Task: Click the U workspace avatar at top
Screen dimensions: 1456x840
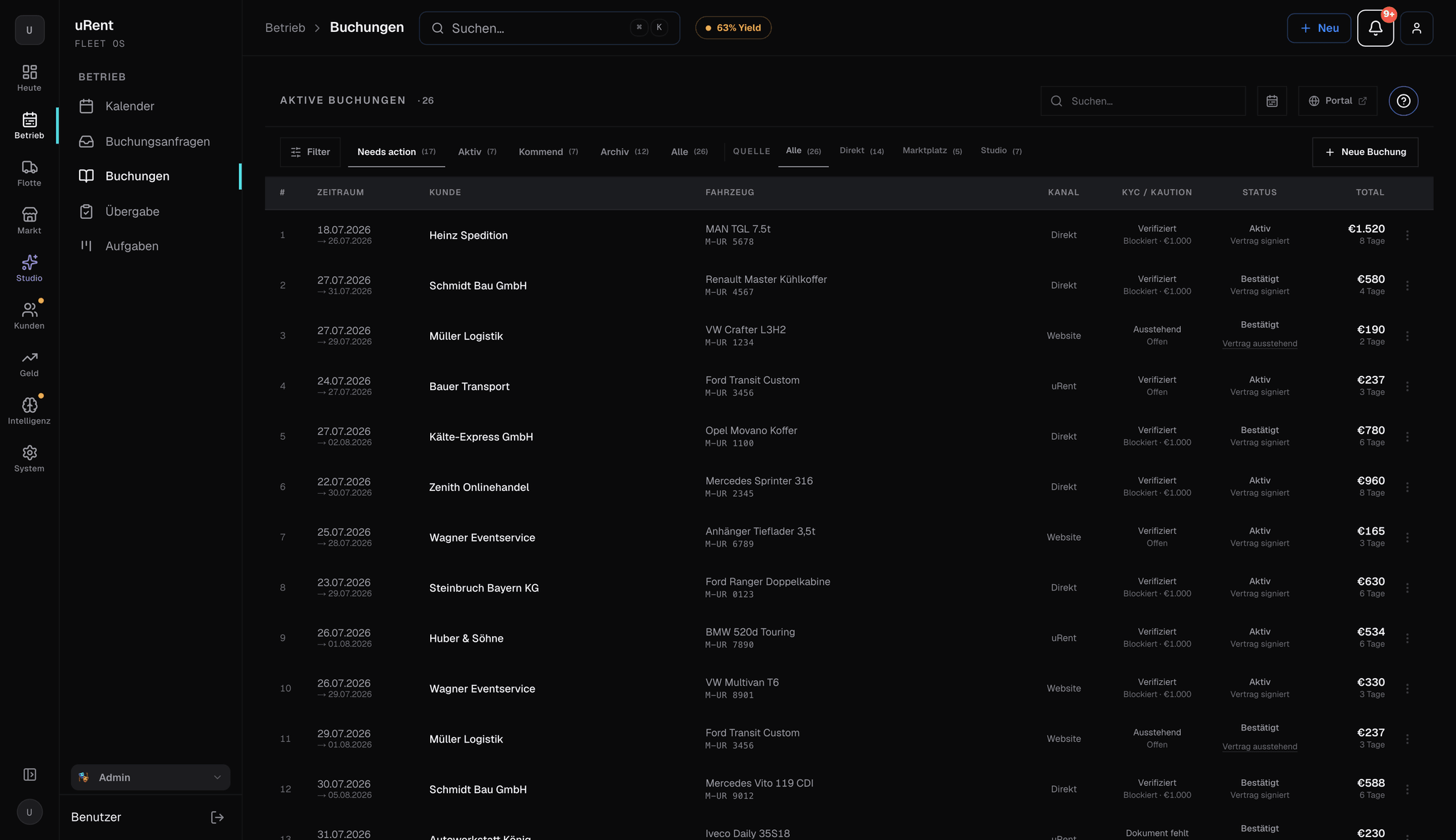Action: point(29,30)
